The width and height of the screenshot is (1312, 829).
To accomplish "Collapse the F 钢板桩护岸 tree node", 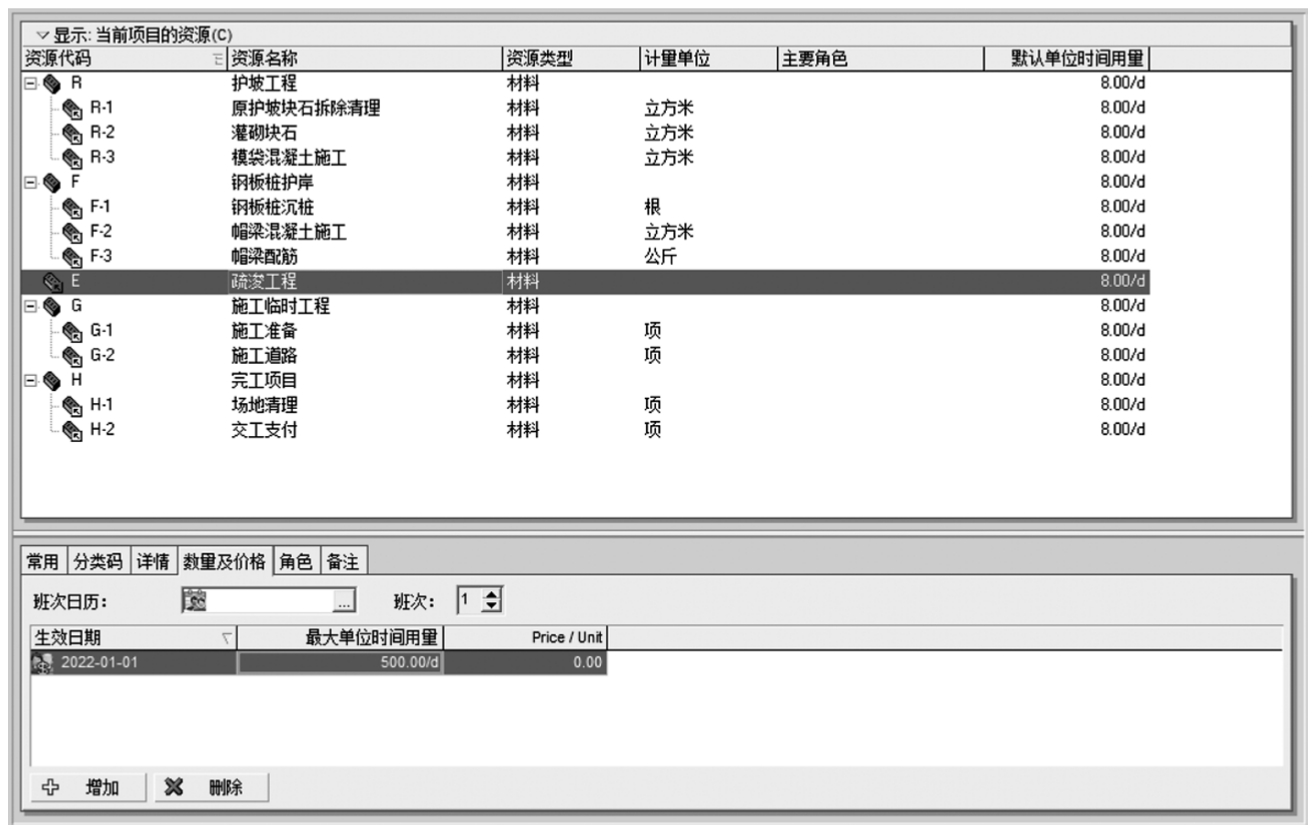I will (28, 183).
